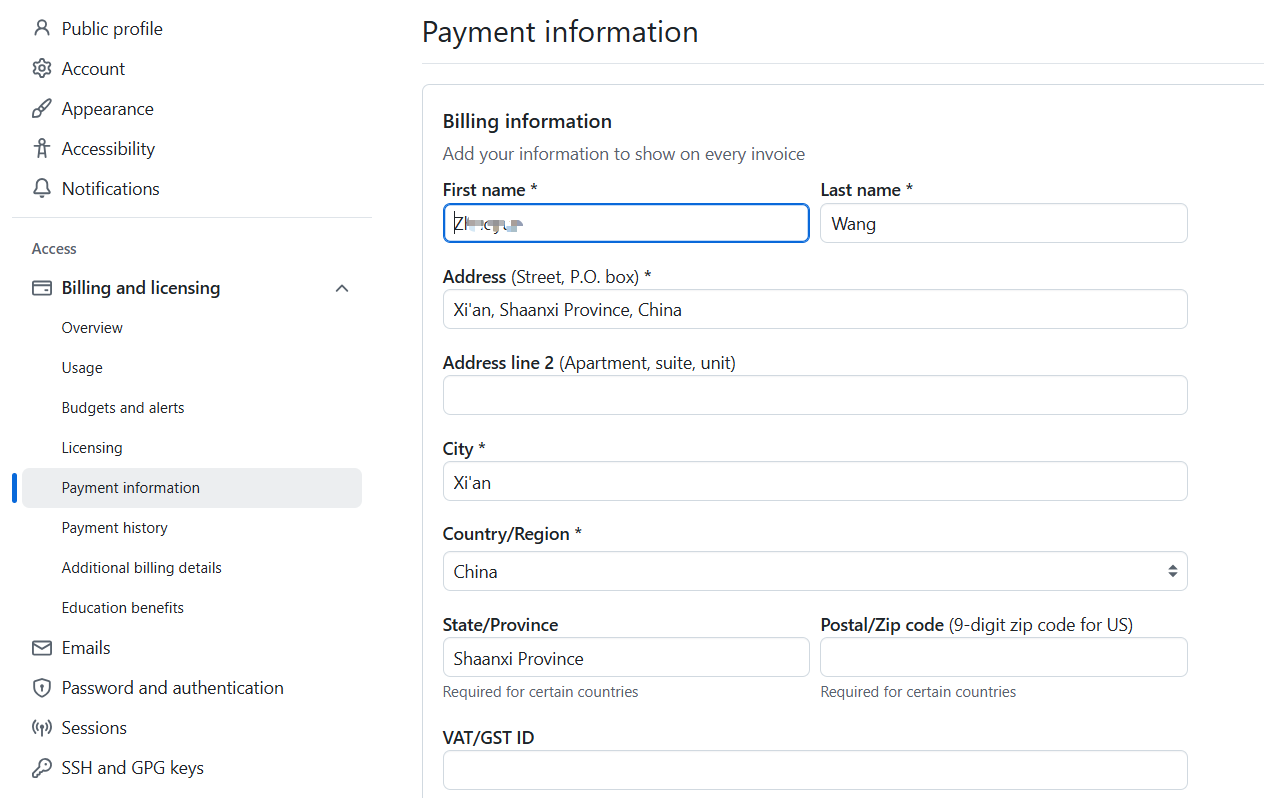Click the Emails envelope icon

tap(41, 648)
